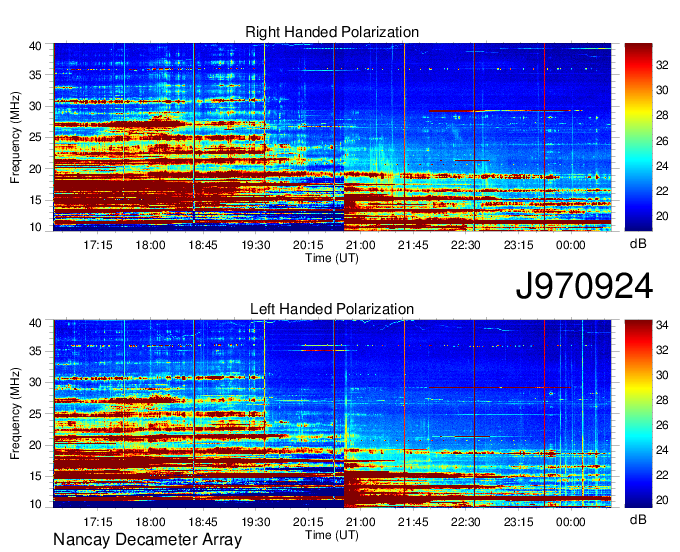Select Frequency (MHz) axis label of Left Handed plot
The image size is (680, 552).
click(x=15, y=414)
